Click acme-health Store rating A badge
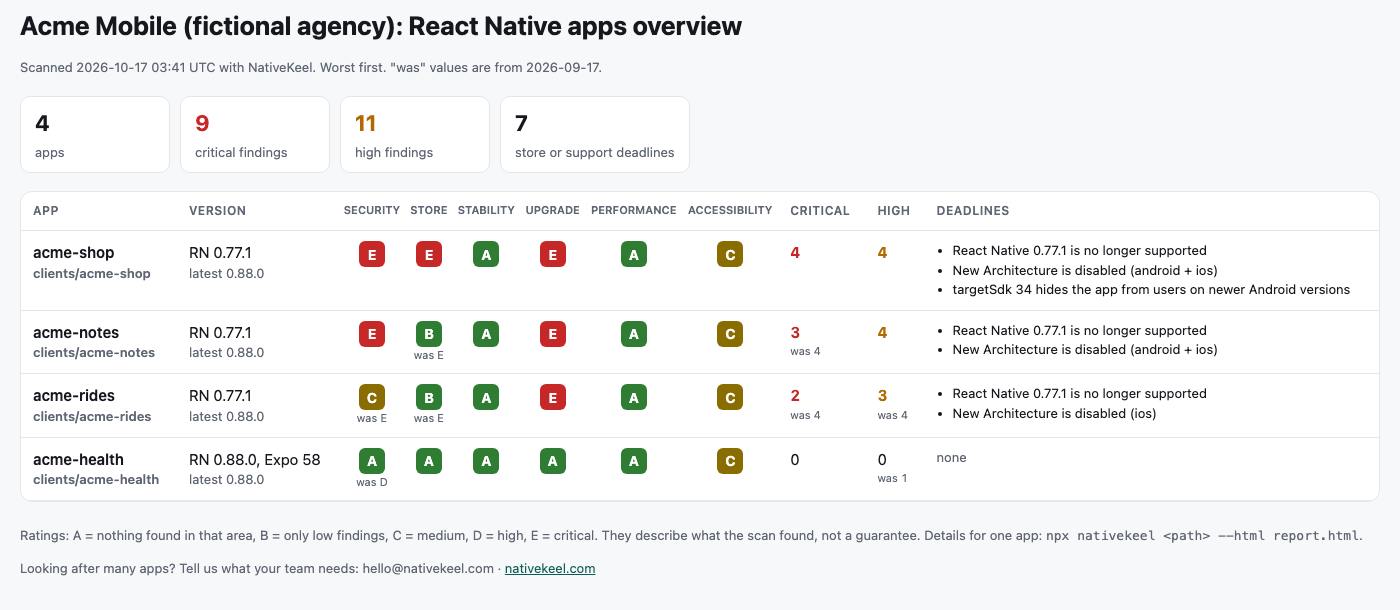The height and width of the screenshot is (610, 1400). [429, 460]
